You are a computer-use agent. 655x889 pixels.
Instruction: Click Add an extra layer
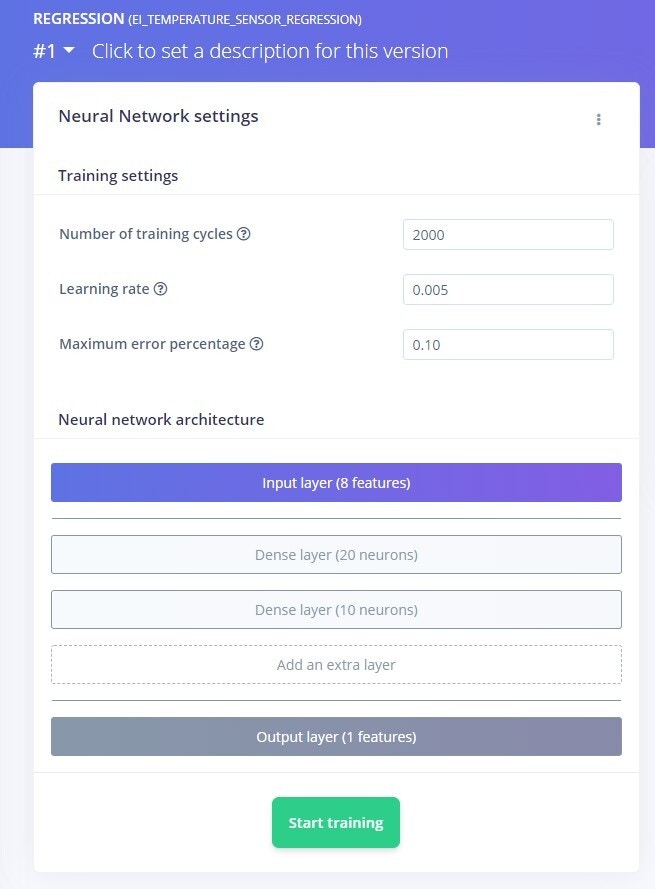(x=336, y=664)
